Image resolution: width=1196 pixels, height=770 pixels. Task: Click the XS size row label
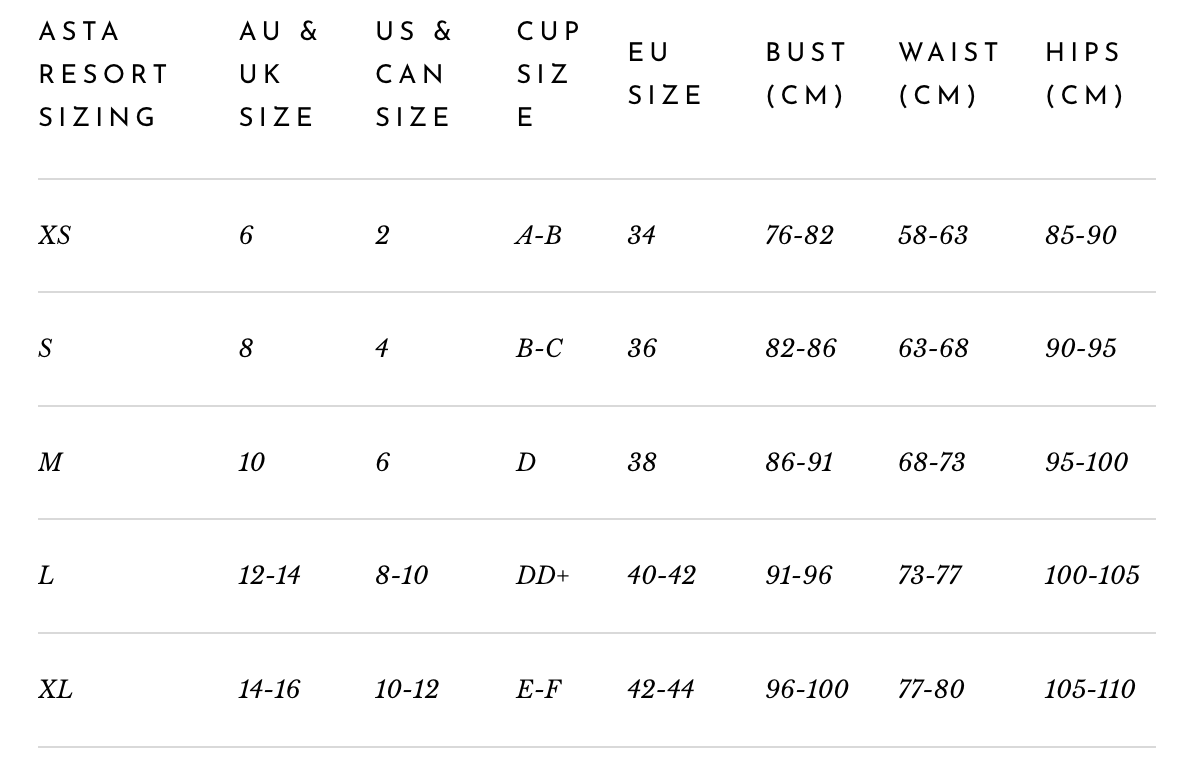55,236
